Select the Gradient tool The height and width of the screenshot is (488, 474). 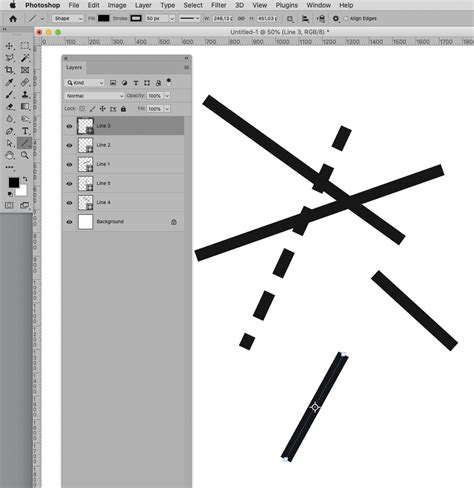[x=25, y=107]
